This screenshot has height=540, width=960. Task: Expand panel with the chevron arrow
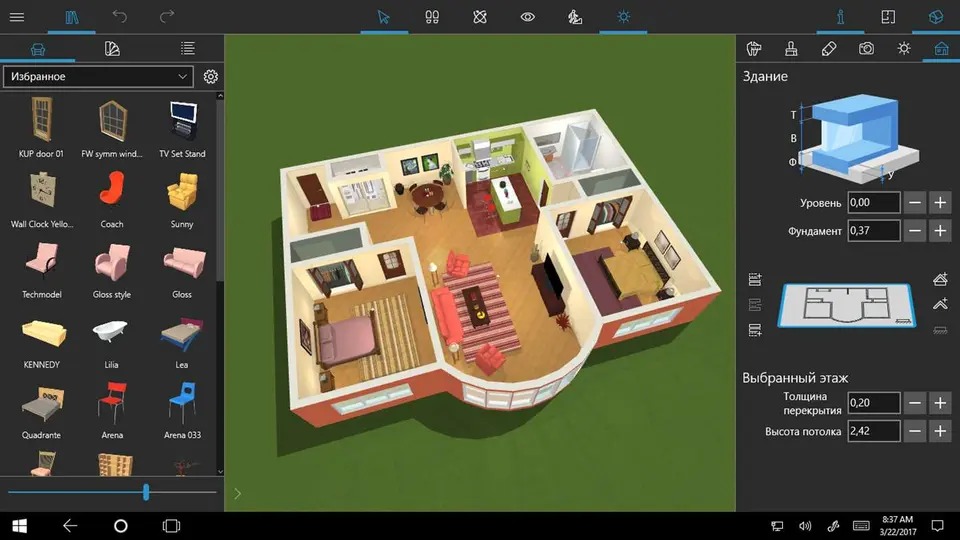pyautogui.click(x=238, y=493)
